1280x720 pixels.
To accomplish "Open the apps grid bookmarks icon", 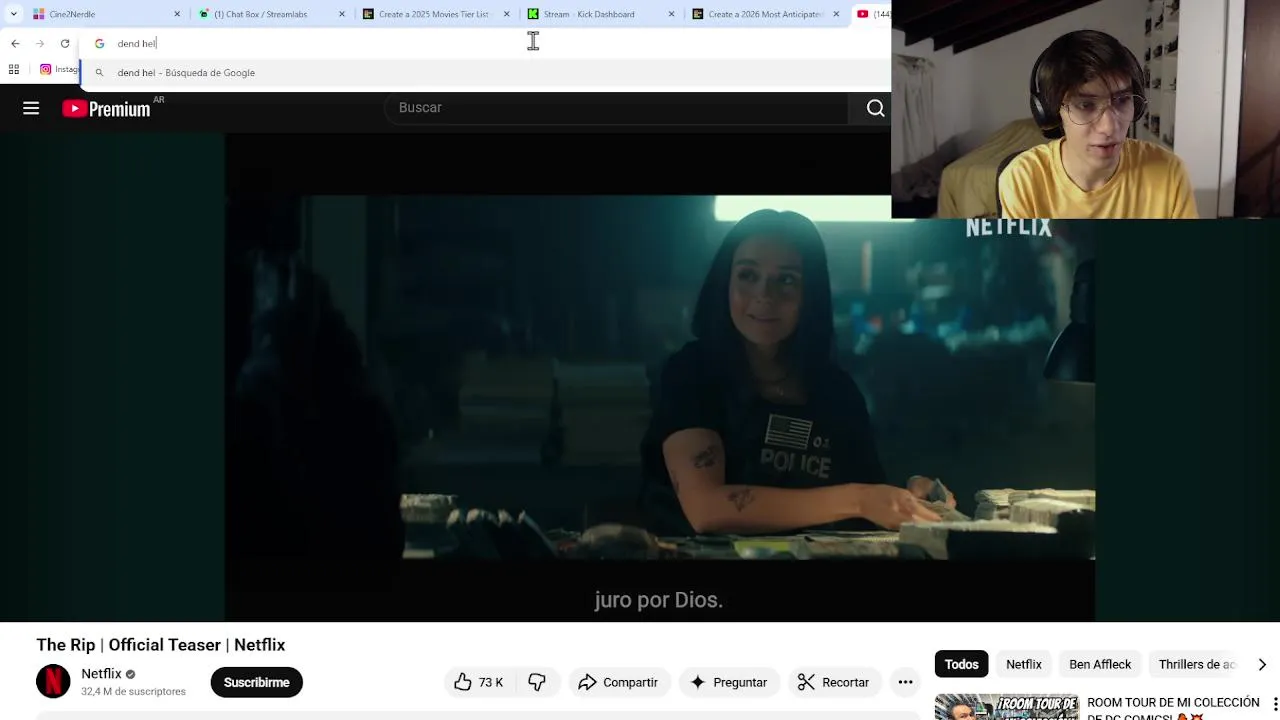I will pos(14,69).
